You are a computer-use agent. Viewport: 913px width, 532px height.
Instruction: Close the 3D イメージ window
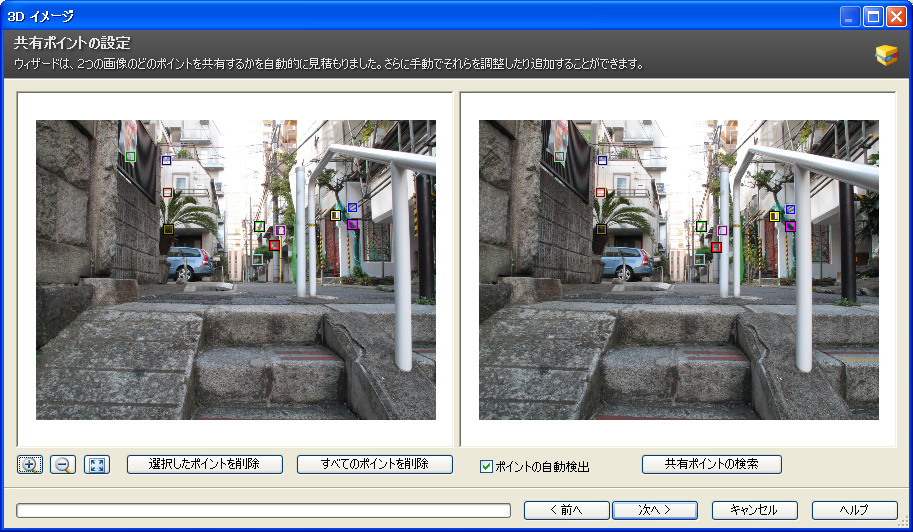pos(896,16)
